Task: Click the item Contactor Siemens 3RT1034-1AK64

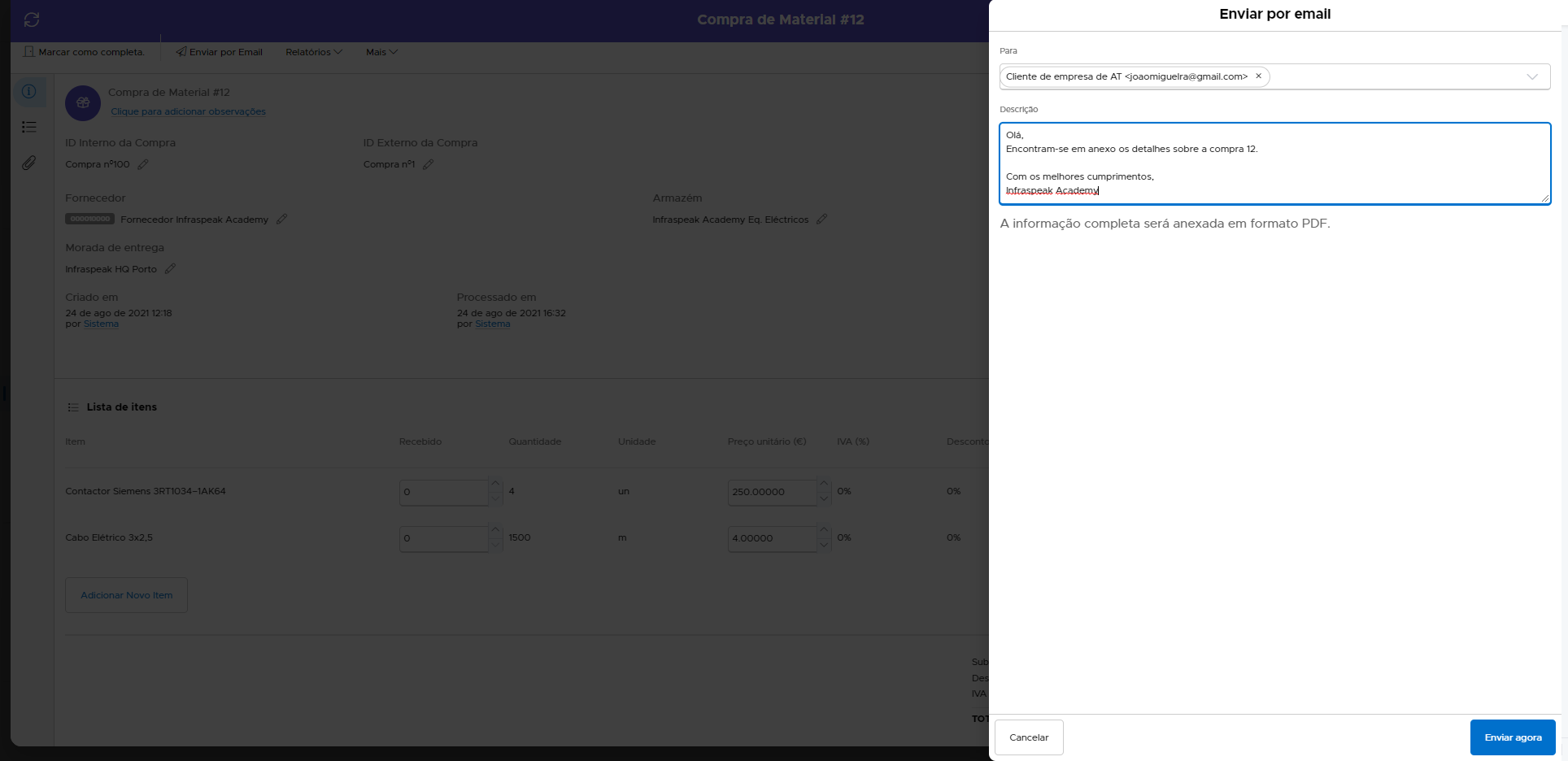Action: (146, 491)
